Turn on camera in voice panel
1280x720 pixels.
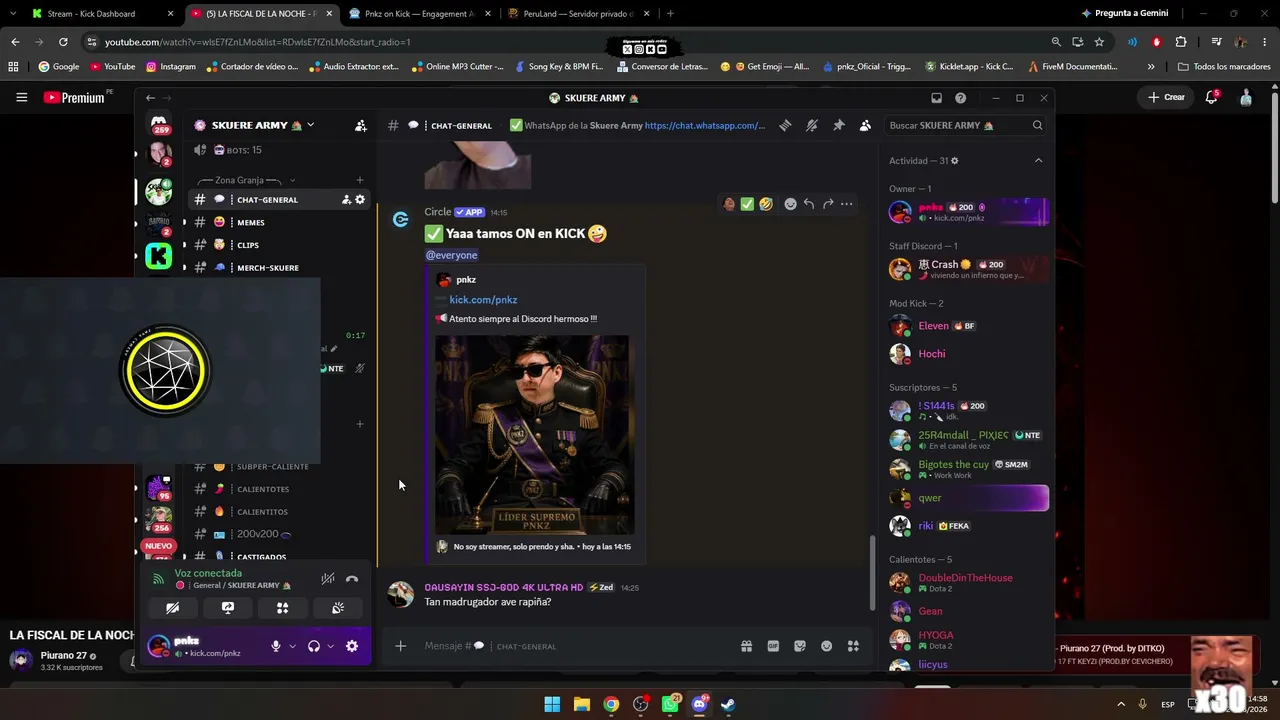click(x=173, y=608)
